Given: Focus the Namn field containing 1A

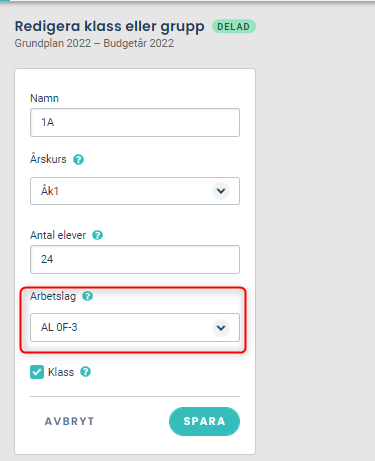Looking at the screenshot, I should (135, 122).
